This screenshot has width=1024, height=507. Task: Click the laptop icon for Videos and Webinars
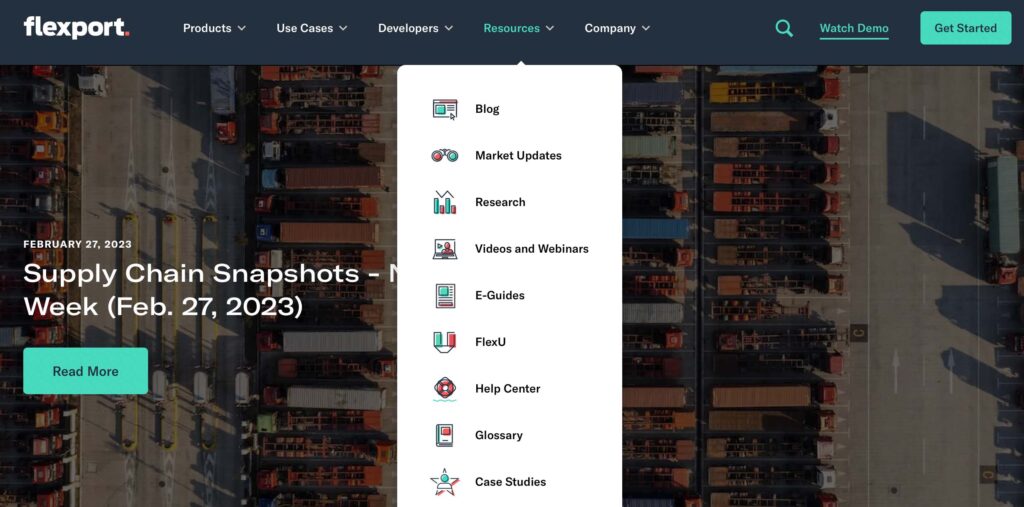[x=445, y=249]
